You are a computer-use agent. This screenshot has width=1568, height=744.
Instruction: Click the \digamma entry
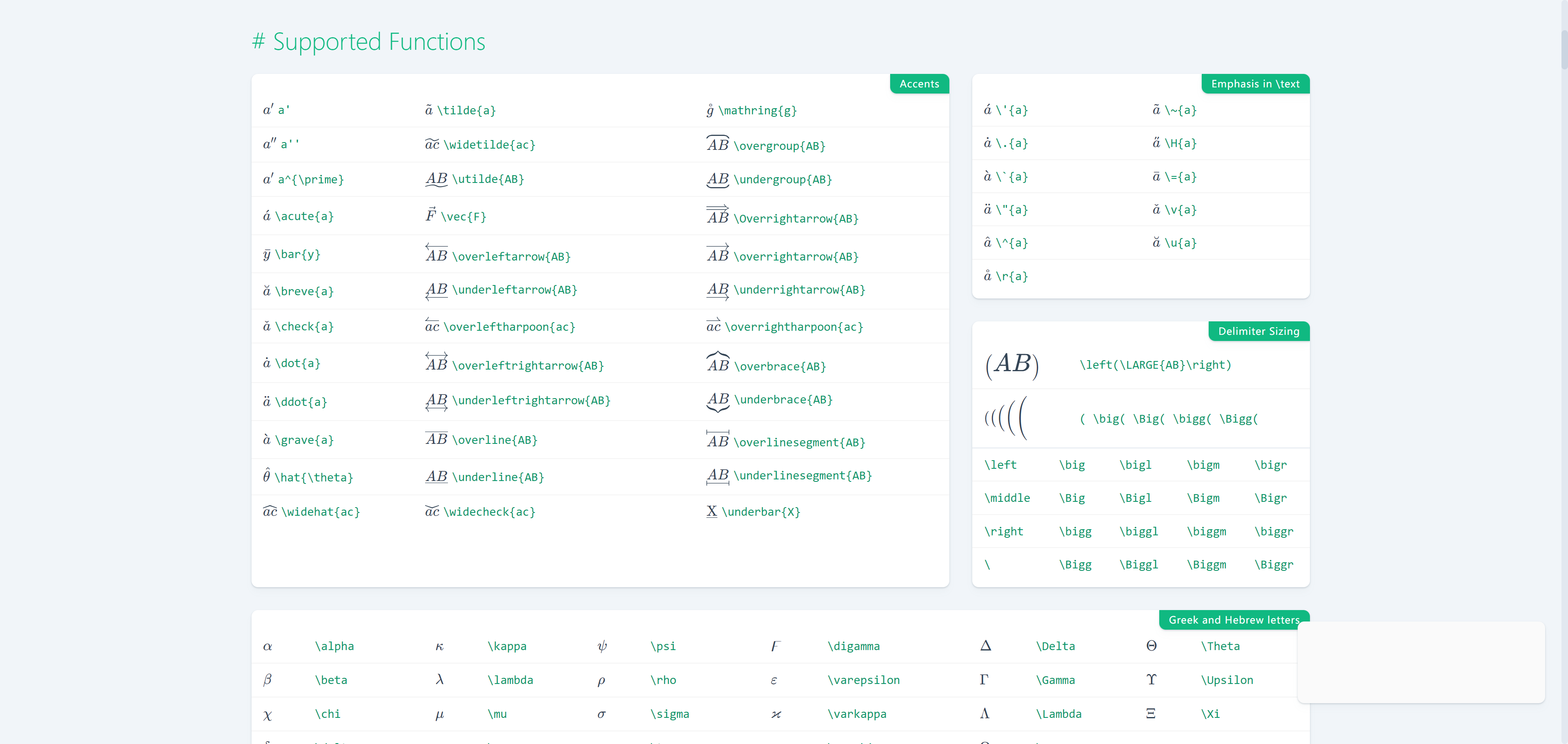coord(853,646)
